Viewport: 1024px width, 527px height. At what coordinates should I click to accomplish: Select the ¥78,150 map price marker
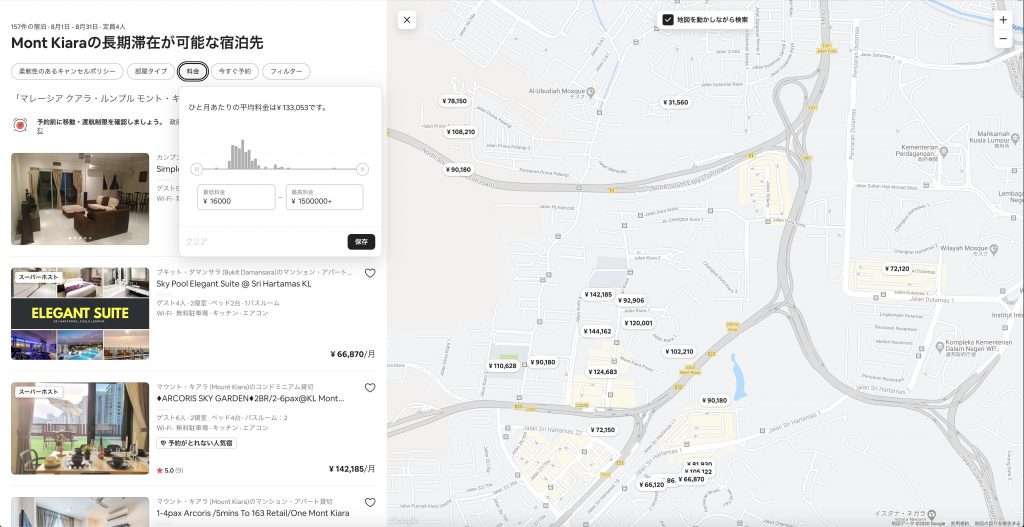(x=455, y=101)
